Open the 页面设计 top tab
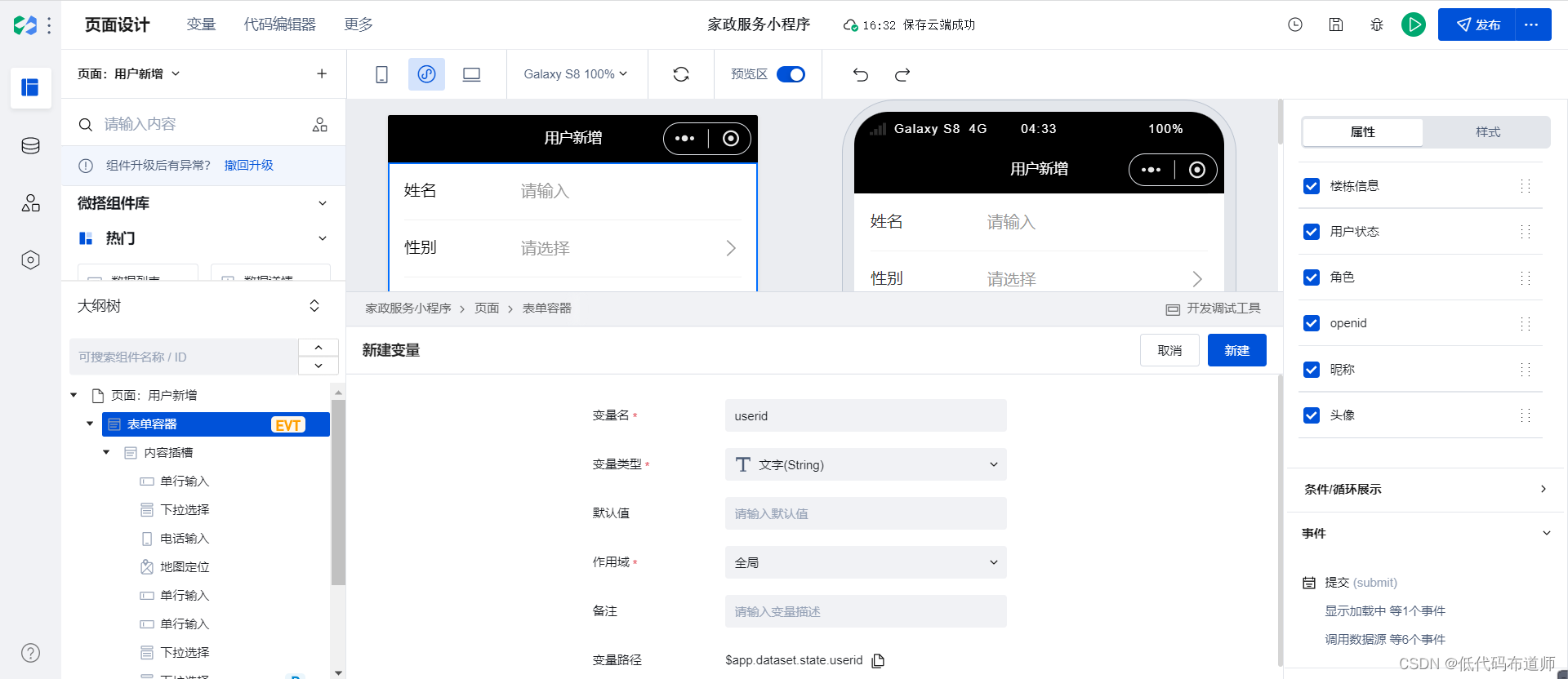Viewport: 1568px width, 679px height. point(117,24)
